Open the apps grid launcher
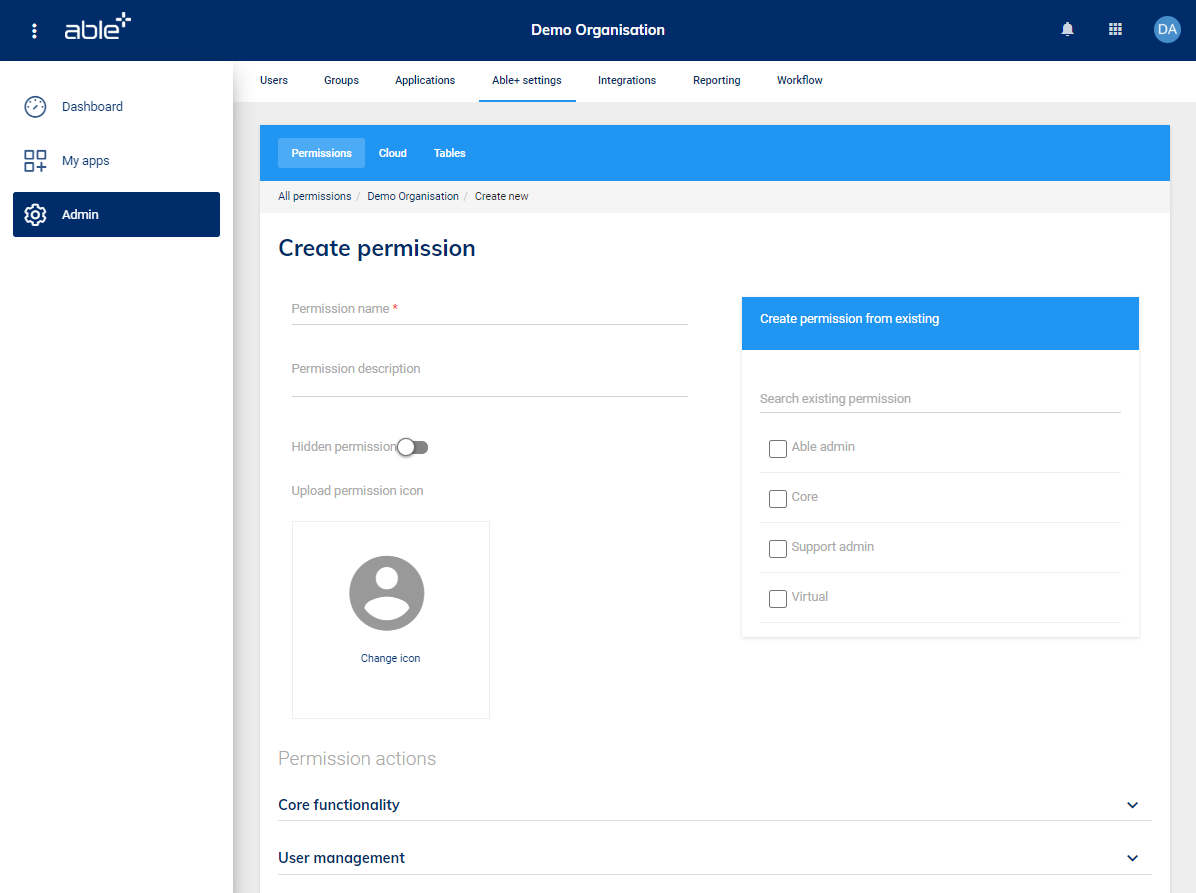1196x893 pixels. click(x=1115, y=30)
